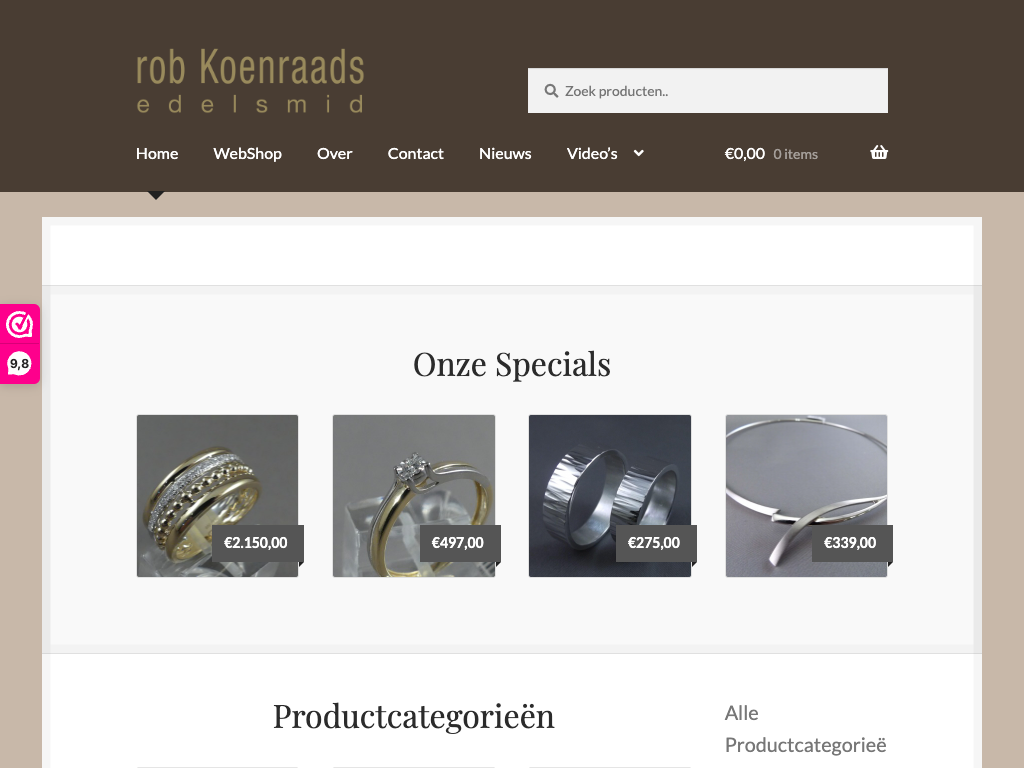Open the silver rings priced €275,00
This screenshot has width=1024, height=768.
click(610, 496)
